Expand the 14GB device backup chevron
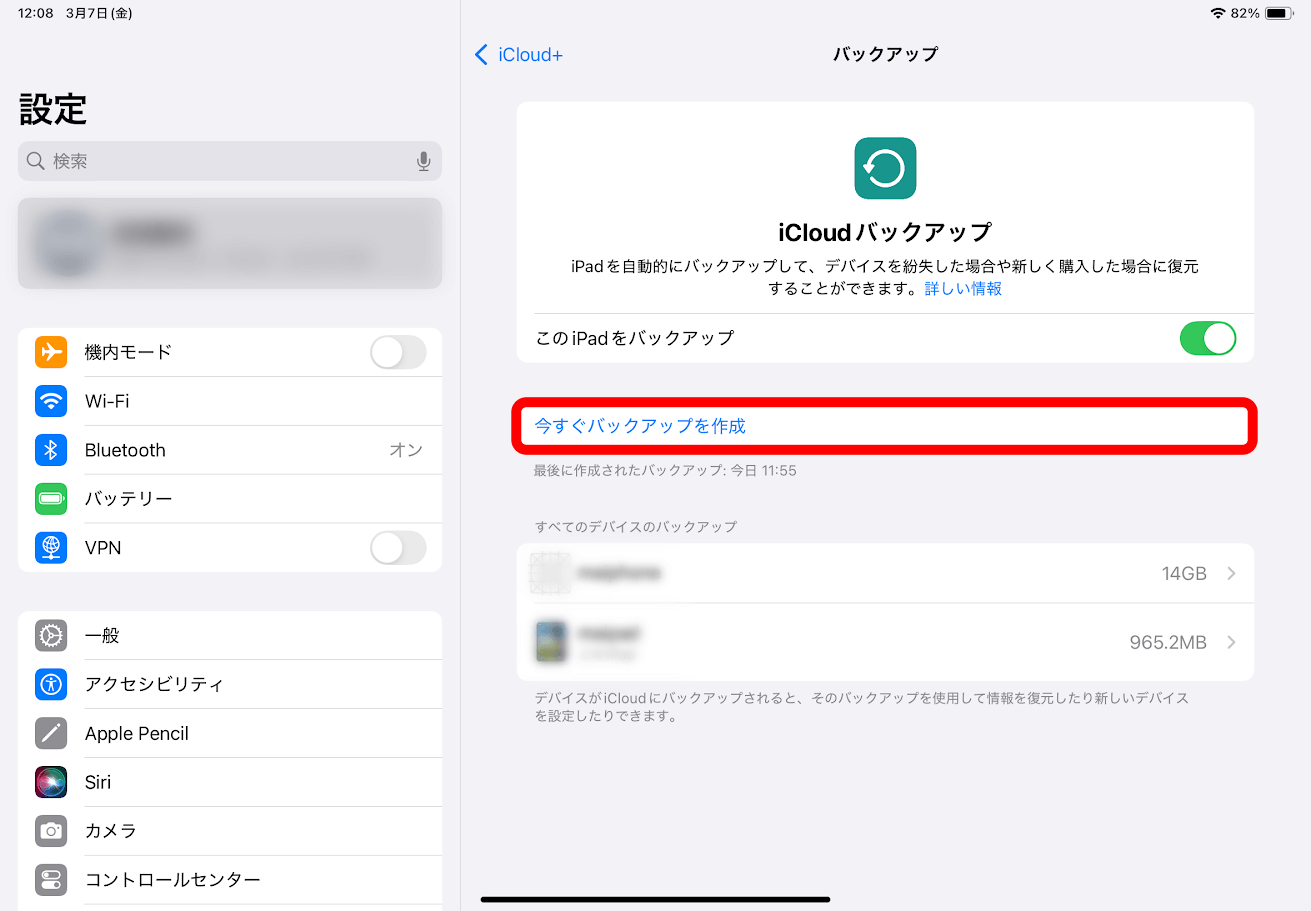Viewport: 1311px width, 911px height. [1232, 574]
